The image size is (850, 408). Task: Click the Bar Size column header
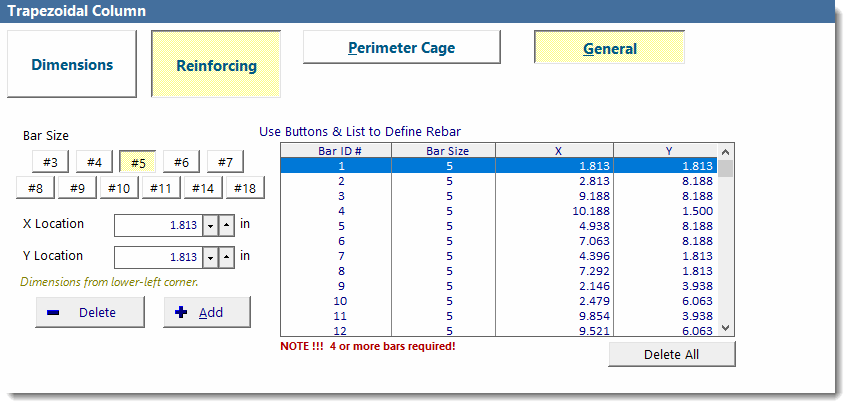pos(449,151)
